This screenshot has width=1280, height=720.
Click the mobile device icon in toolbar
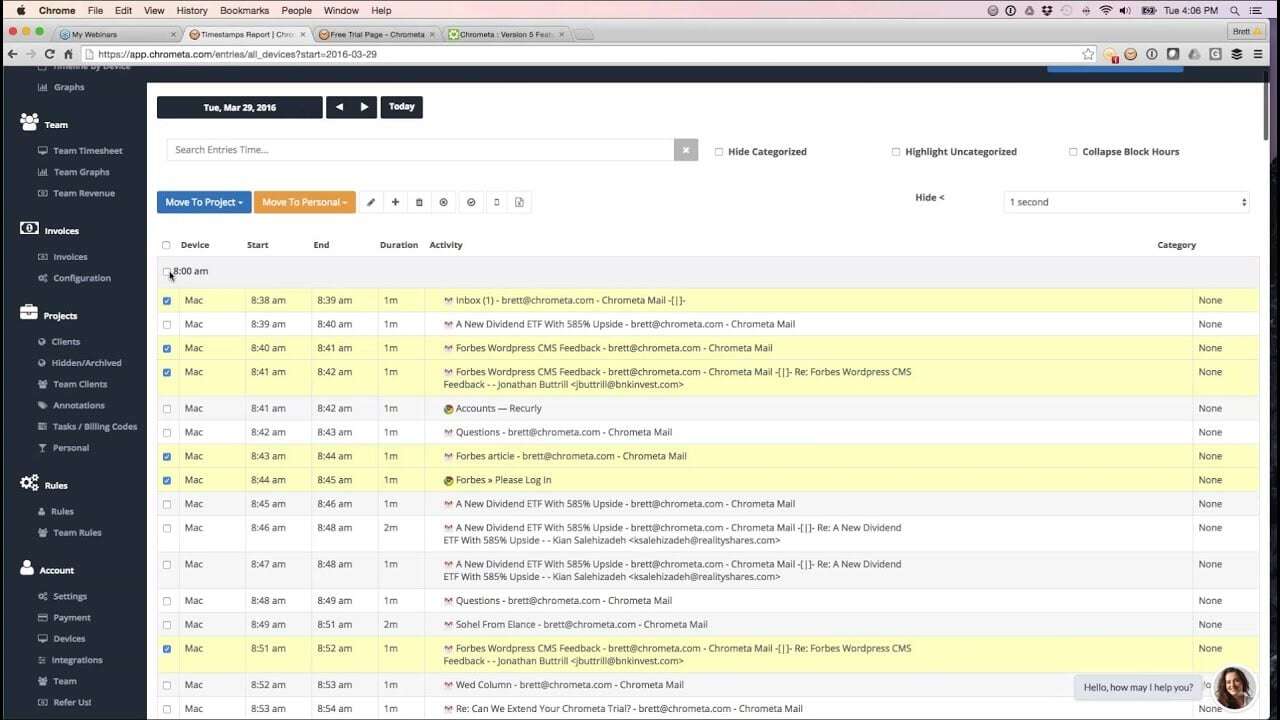point(496,202)
